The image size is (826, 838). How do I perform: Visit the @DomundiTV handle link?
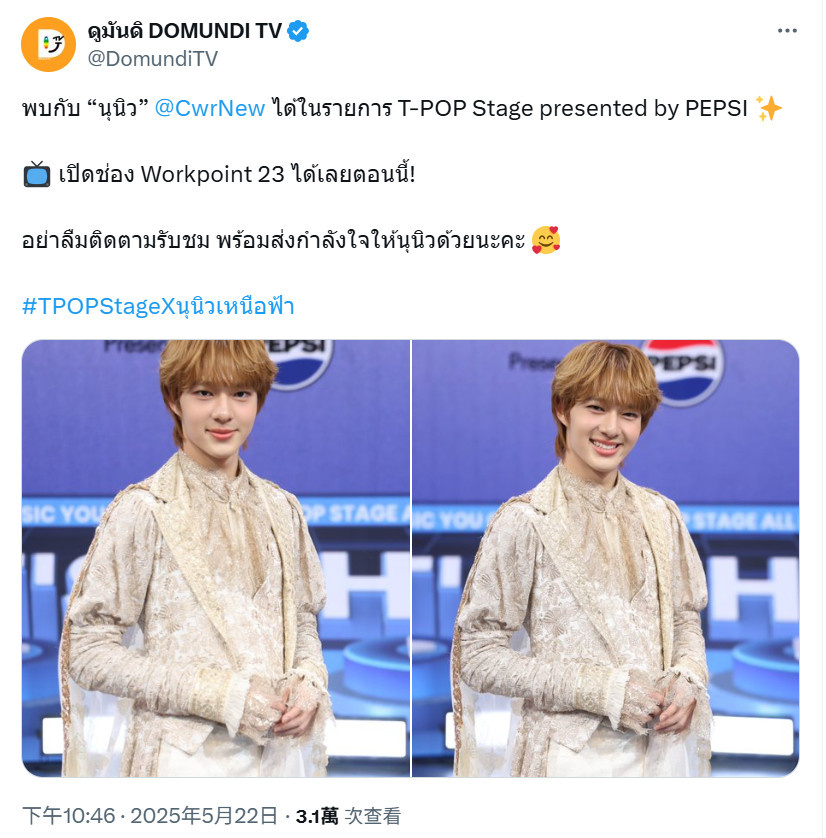tap(153, 58)
